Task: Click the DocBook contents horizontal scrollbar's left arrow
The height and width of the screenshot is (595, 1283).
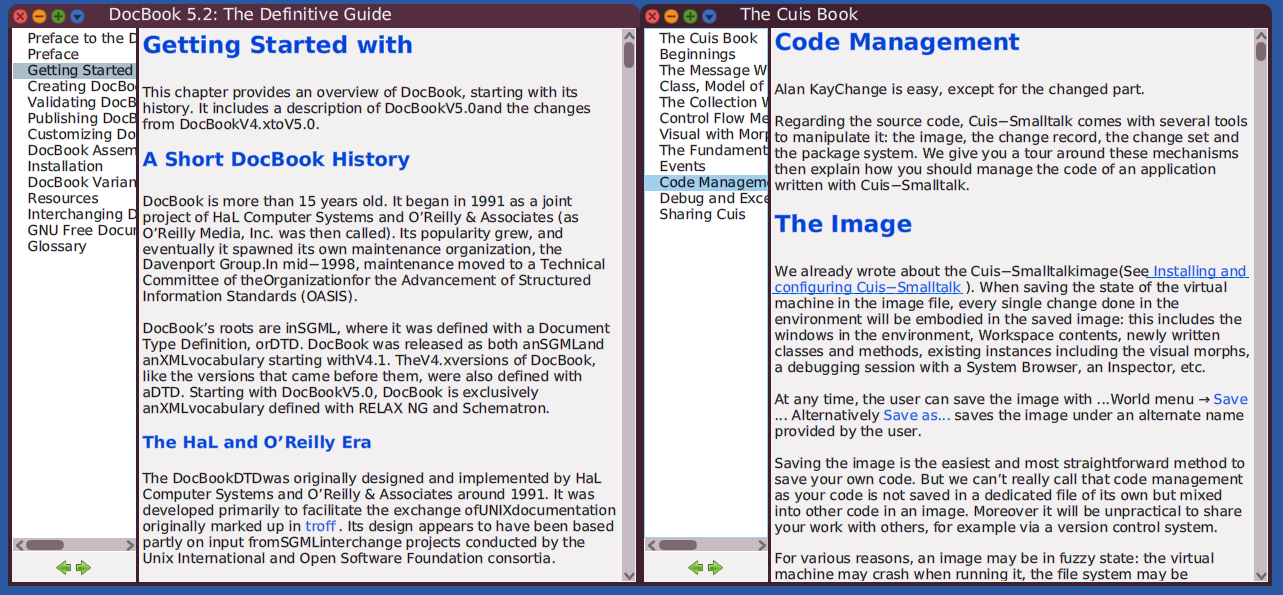Action: (x=18, y=545)
